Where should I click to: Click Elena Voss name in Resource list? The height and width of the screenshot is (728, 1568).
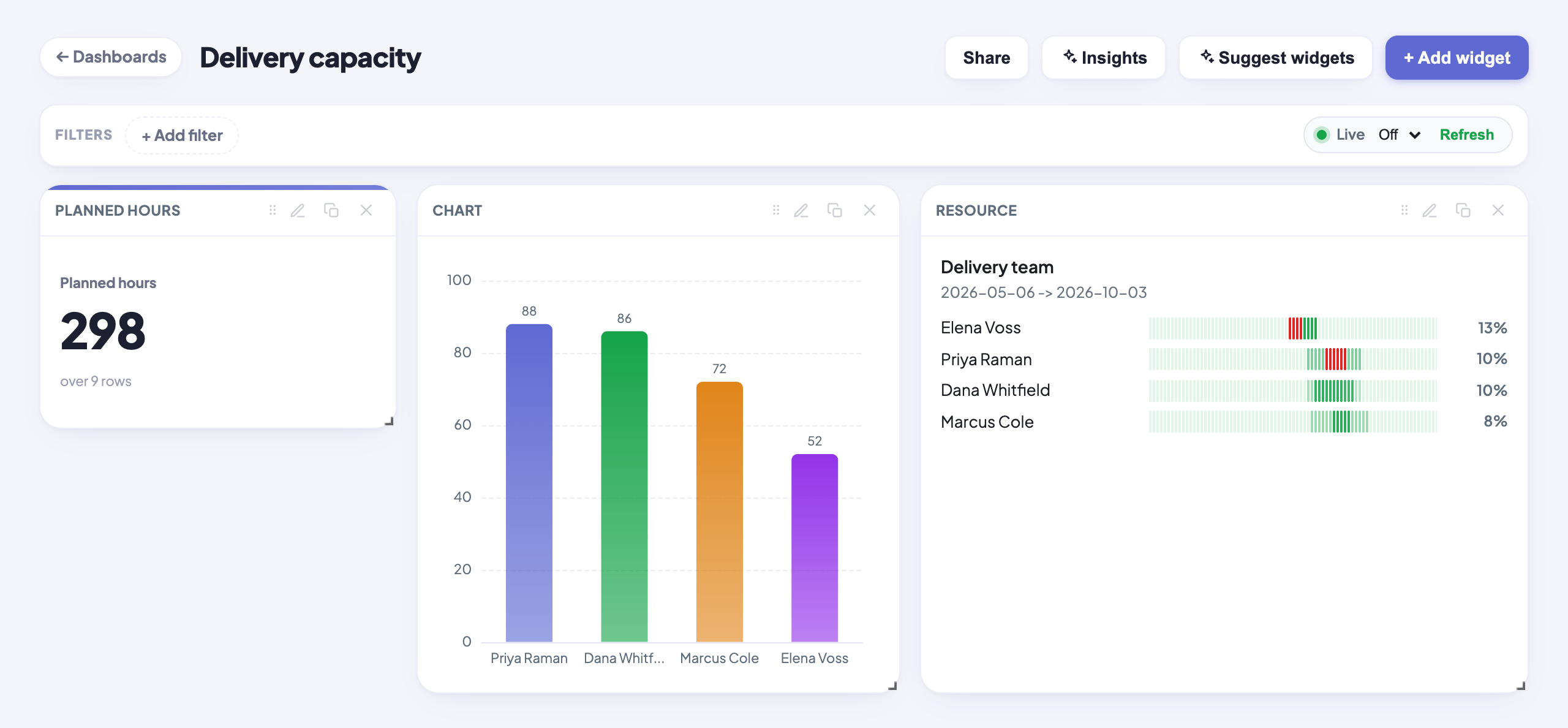click(x=981, y=328)
